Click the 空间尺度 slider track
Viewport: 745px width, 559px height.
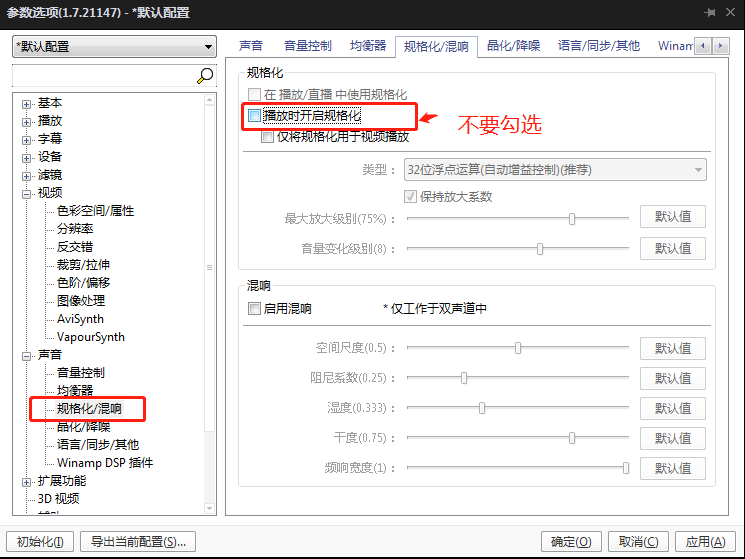(517, 348)
